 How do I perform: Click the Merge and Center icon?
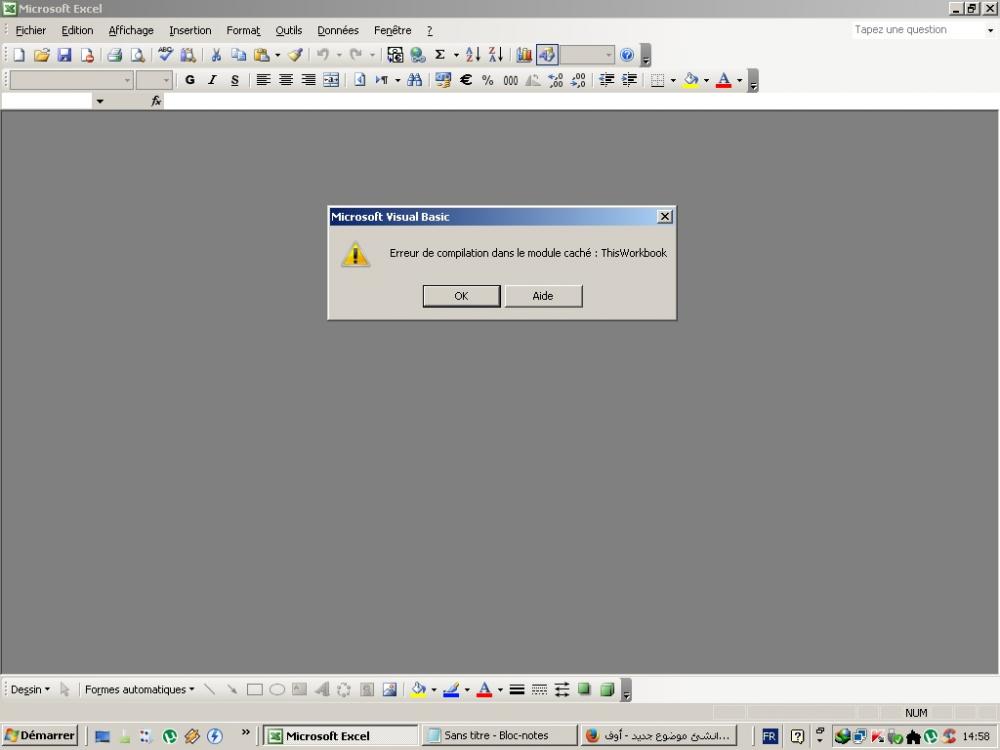331,80
